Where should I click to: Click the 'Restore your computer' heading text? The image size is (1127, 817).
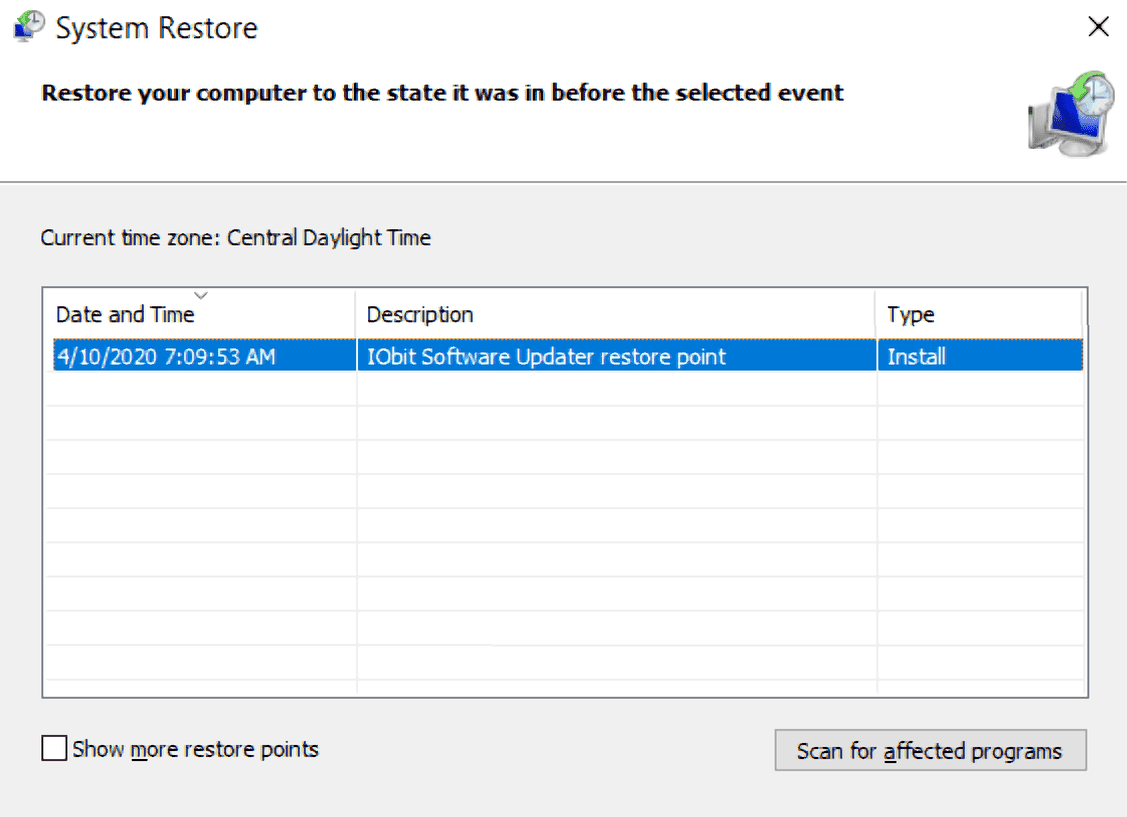(x=442, y=93)
